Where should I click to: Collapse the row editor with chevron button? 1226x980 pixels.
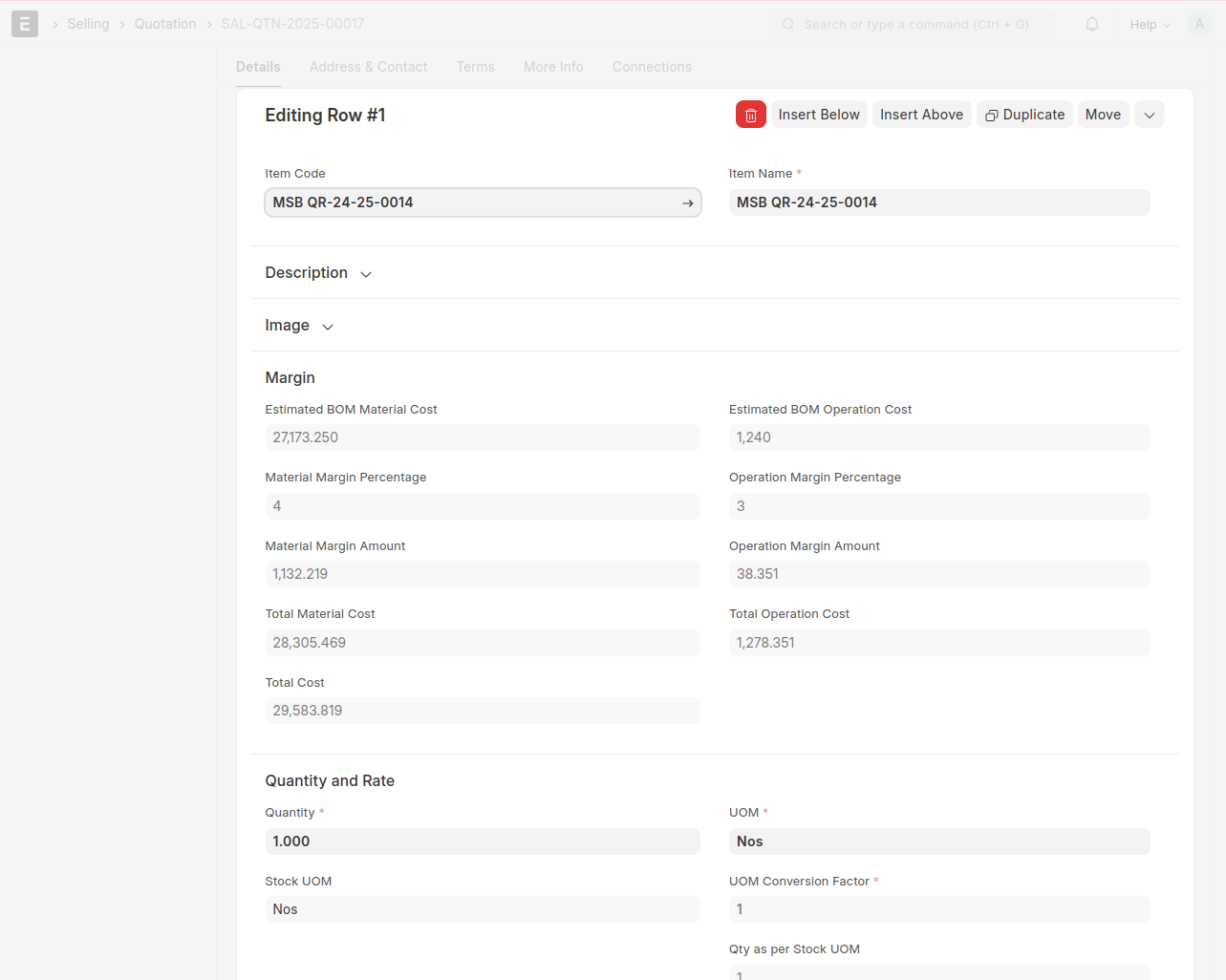1149,115
